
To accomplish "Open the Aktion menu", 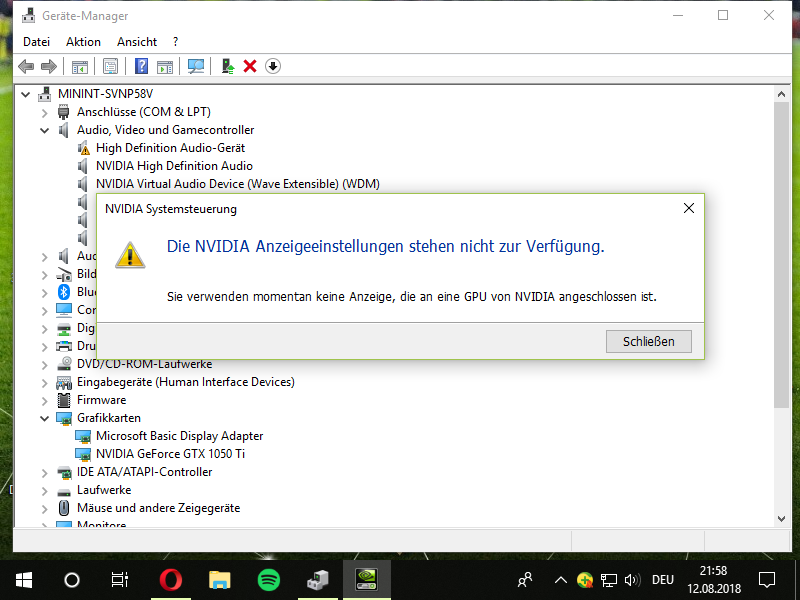I will click(x=83, y=42).
